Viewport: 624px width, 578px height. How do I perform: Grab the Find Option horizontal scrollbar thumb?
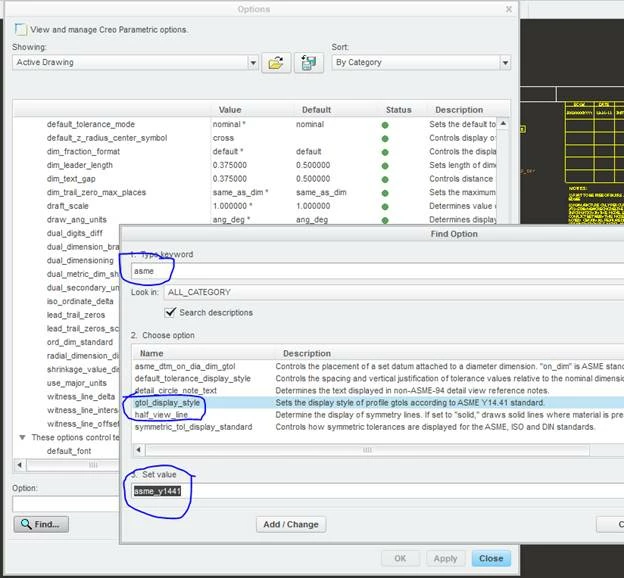[x=367, y=450]
